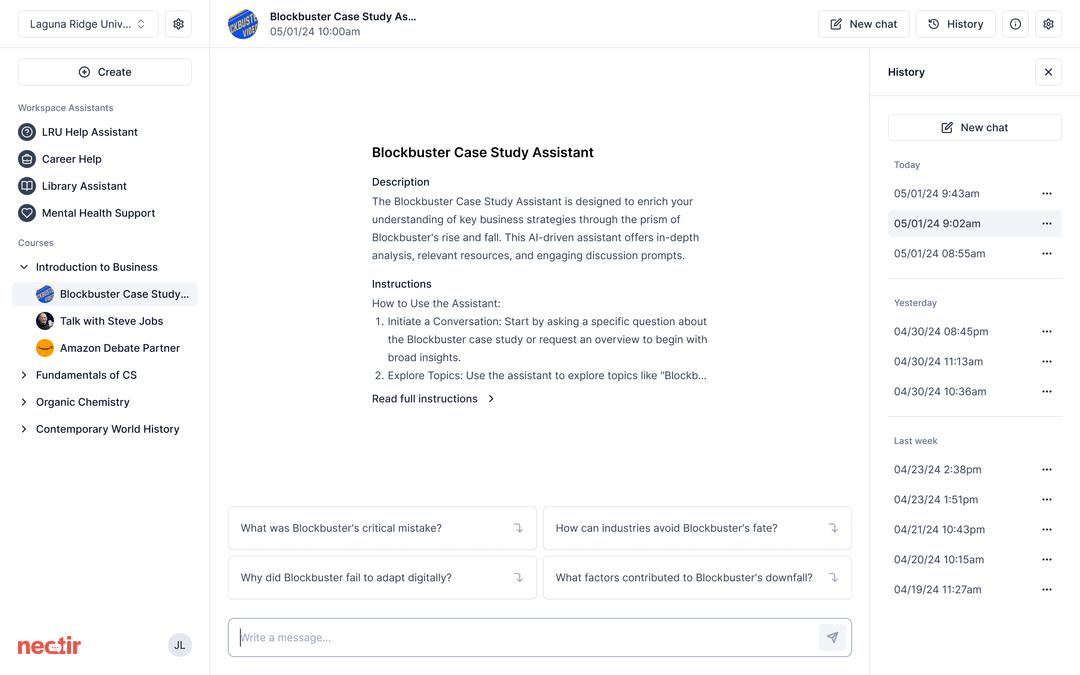Viewport: 1080px width, 675px height.
Task: Open options menu for the 04/23/24 2:38pm chat
Action: pyautogui.click(x=1047, y=469)
